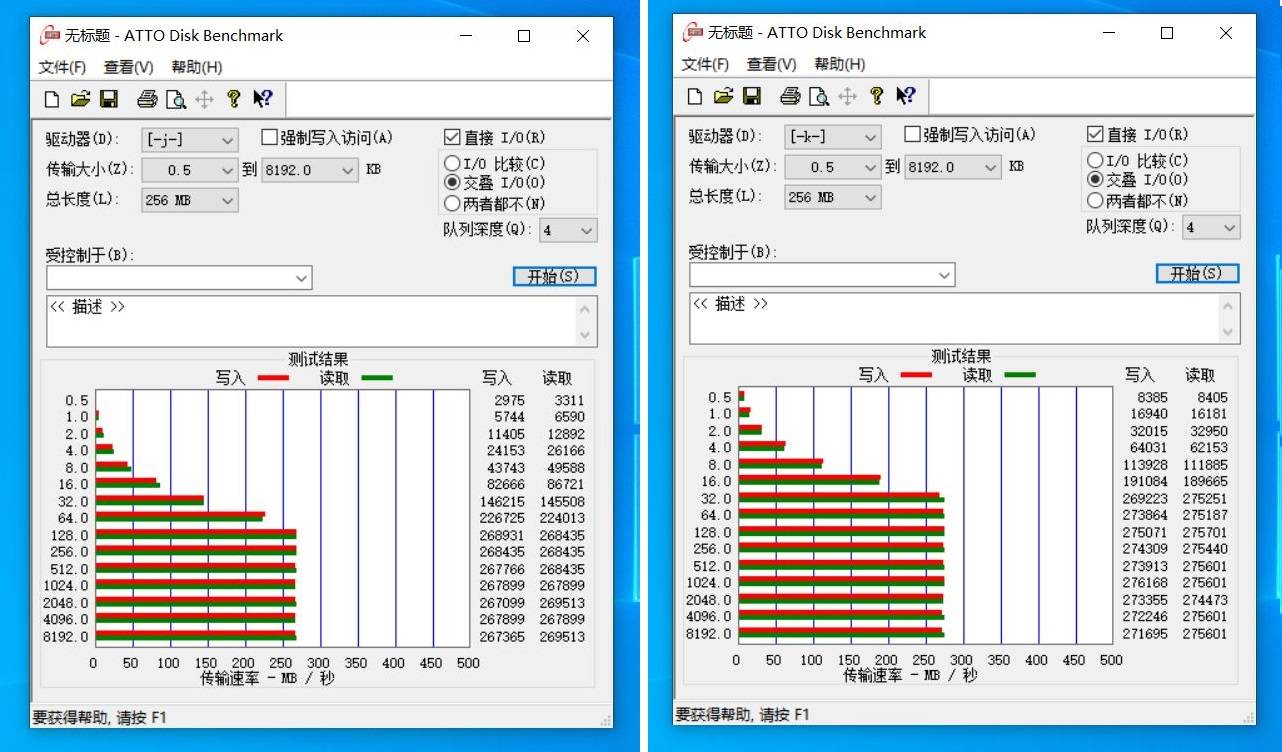Screen dimensions: 1282x752
Task: Open queue depth dropdown in right window
Action: [1211, 227]
